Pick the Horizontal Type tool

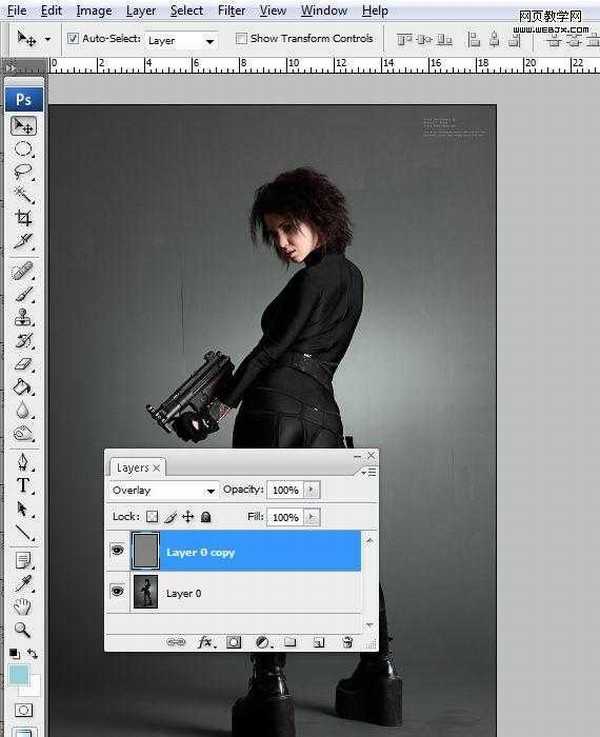click(x=23, y=486)
